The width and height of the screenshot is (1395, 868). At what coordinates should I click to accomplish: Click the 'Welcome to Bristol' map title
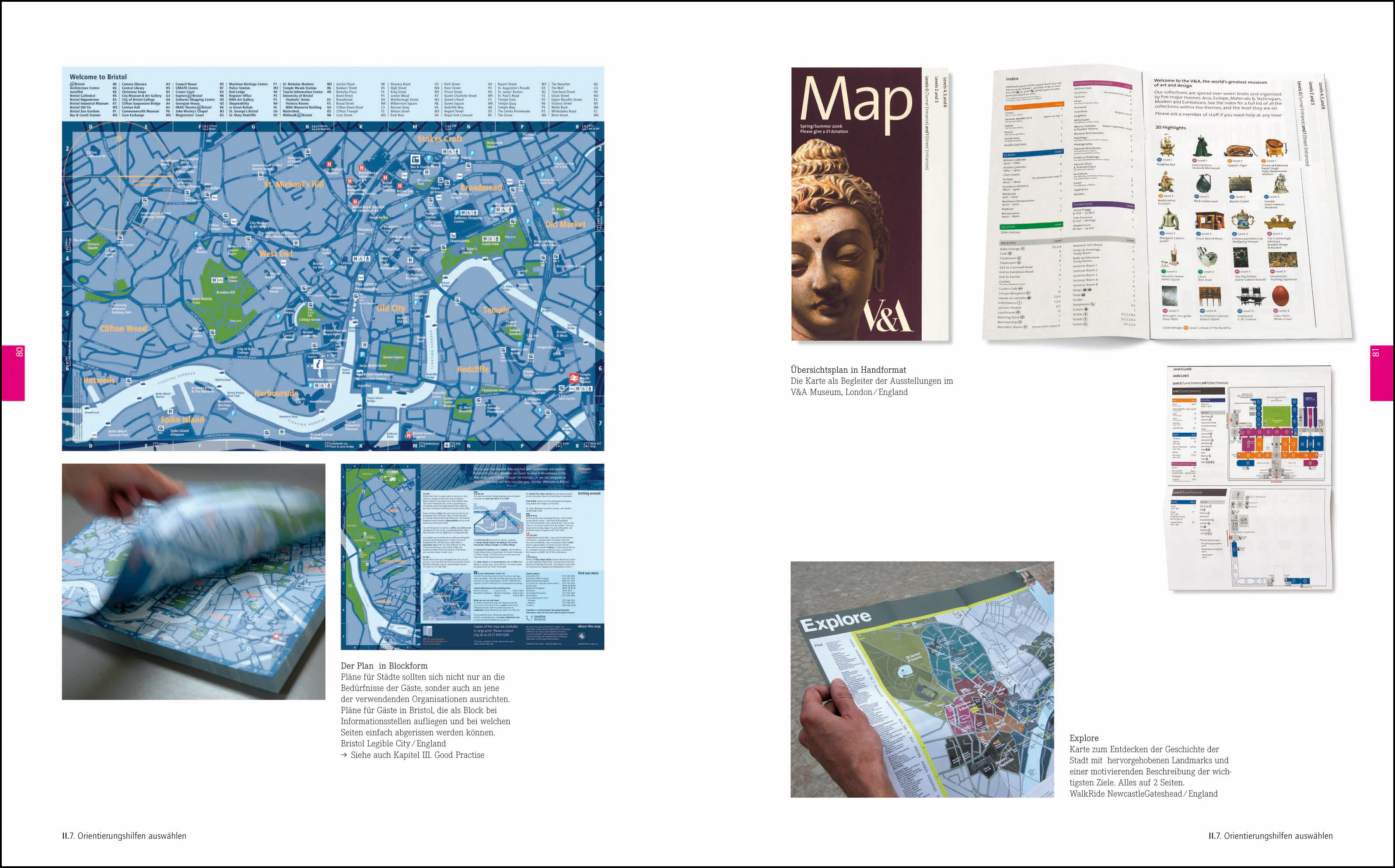tap(98, 77)
